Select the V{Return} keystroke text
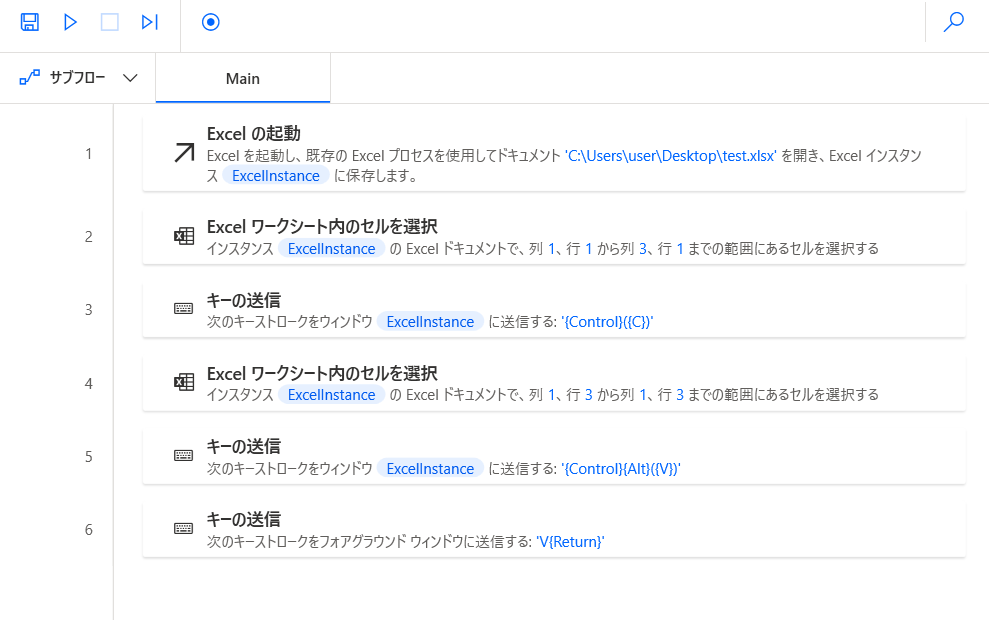Image resolution: width=989 pixels, height=620 pixels. coord(571,542)
